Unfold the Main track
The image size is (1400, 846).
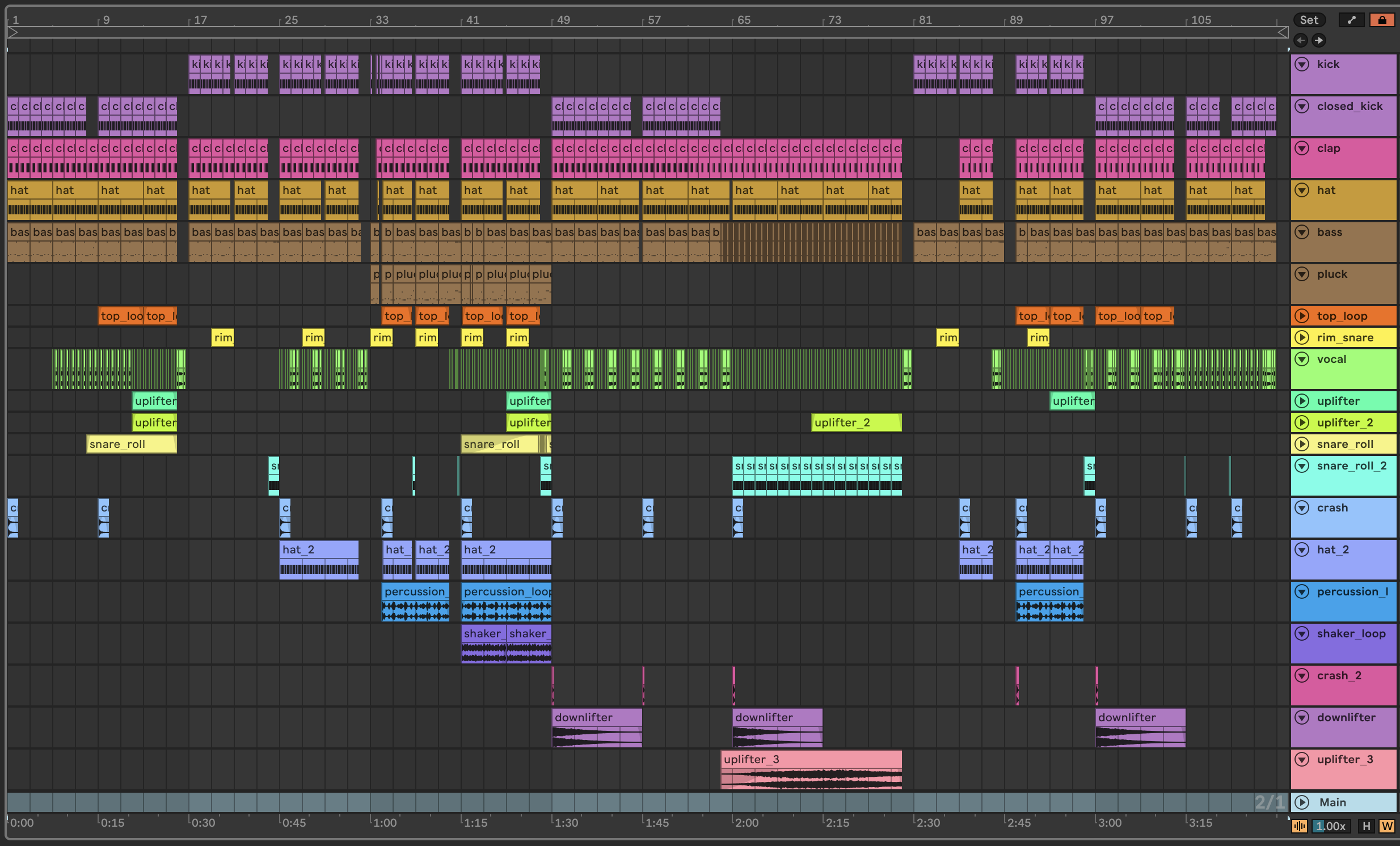[1302, 802]
